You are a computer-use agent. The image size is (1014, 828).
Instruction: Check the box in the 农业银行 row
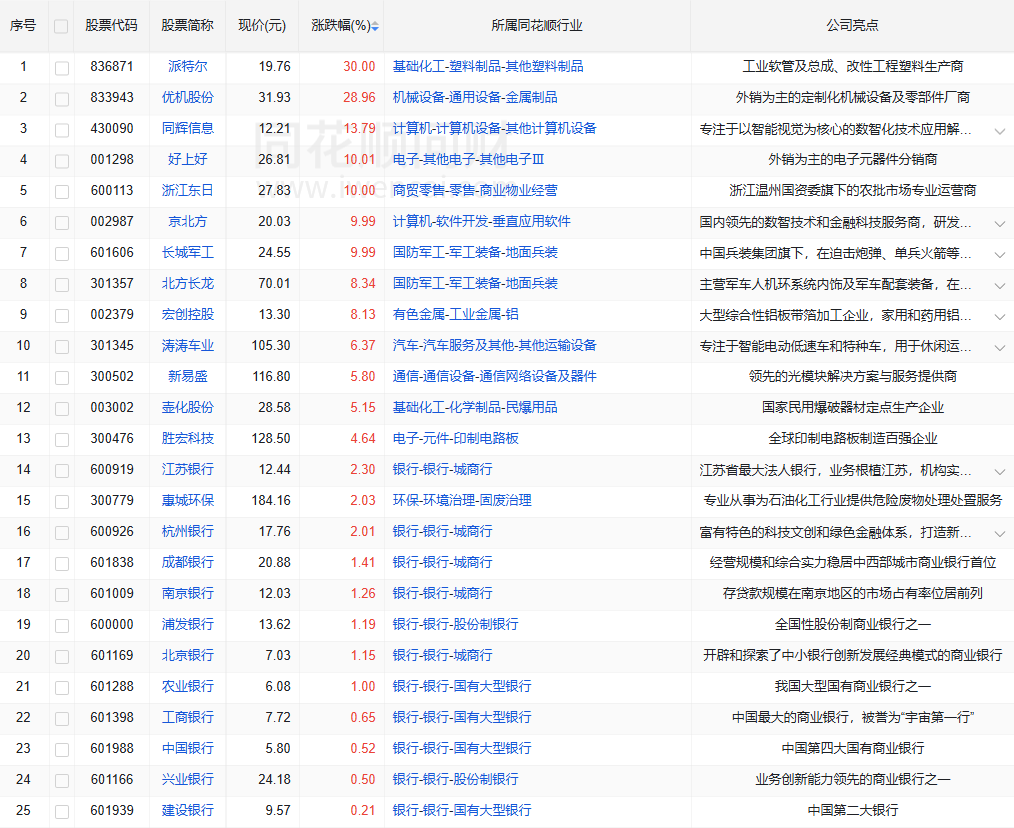pos(62,688)
